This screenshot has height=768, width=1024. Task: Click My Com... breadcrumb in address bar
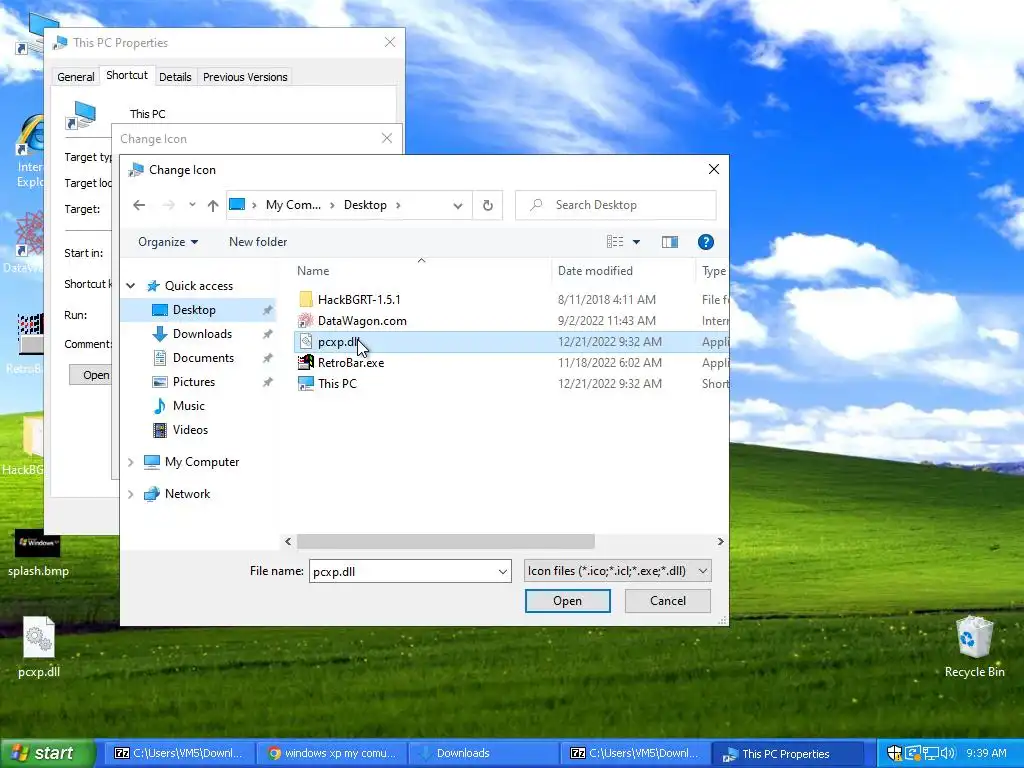293,205
